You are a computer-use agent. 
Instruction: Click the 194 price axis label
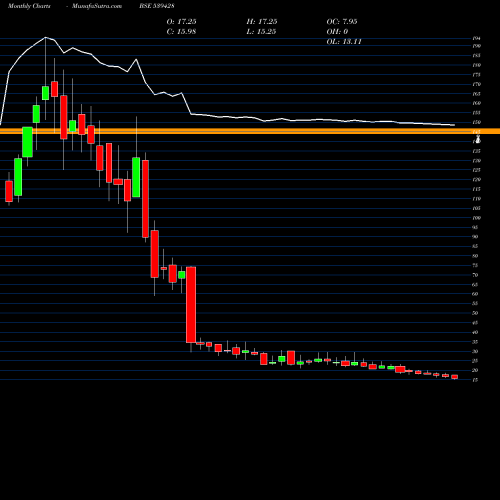tap(477, 38)
